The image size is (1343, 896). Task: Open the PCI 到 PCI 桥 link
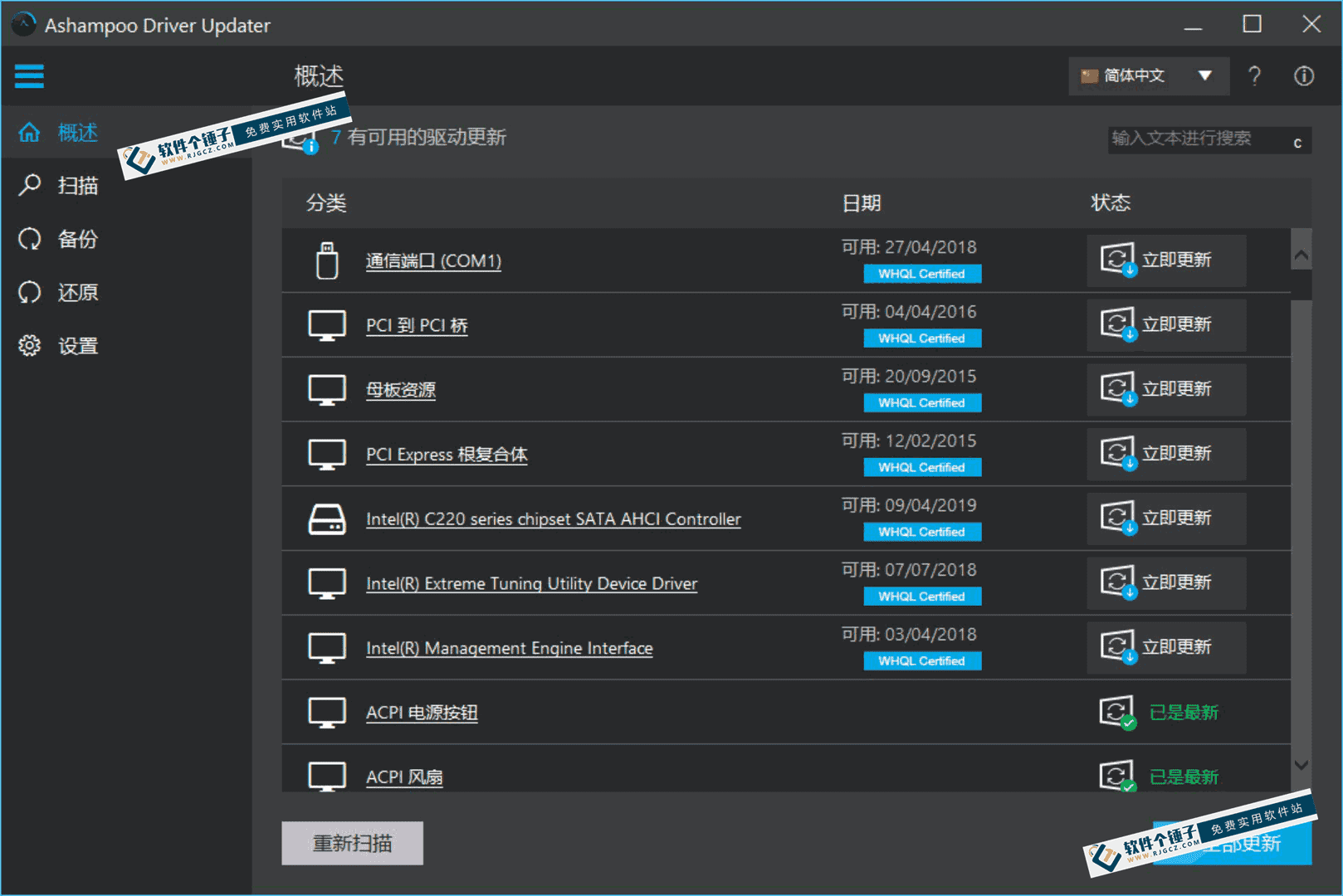pyautogui.click(x=417, y=326)
